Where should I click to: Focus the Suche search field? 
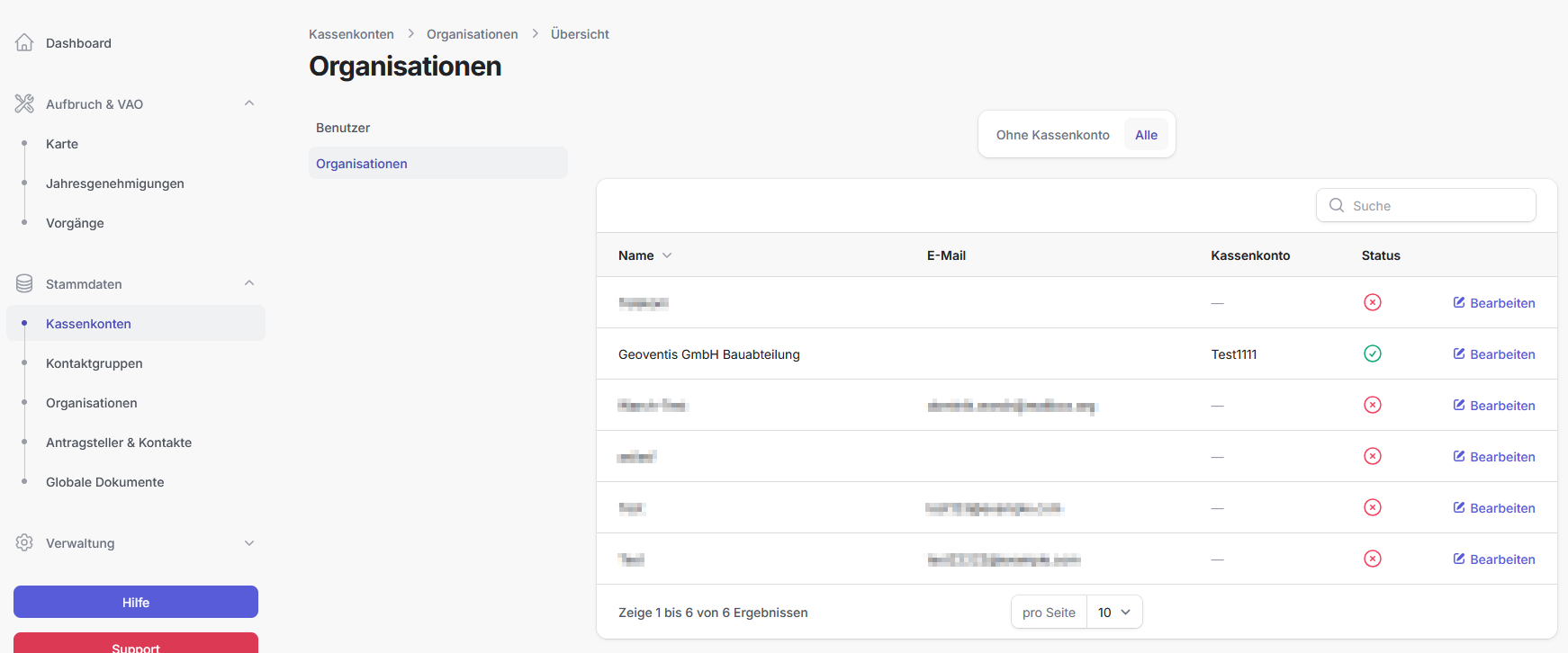pyautogui.click(x=1426, y=205)
